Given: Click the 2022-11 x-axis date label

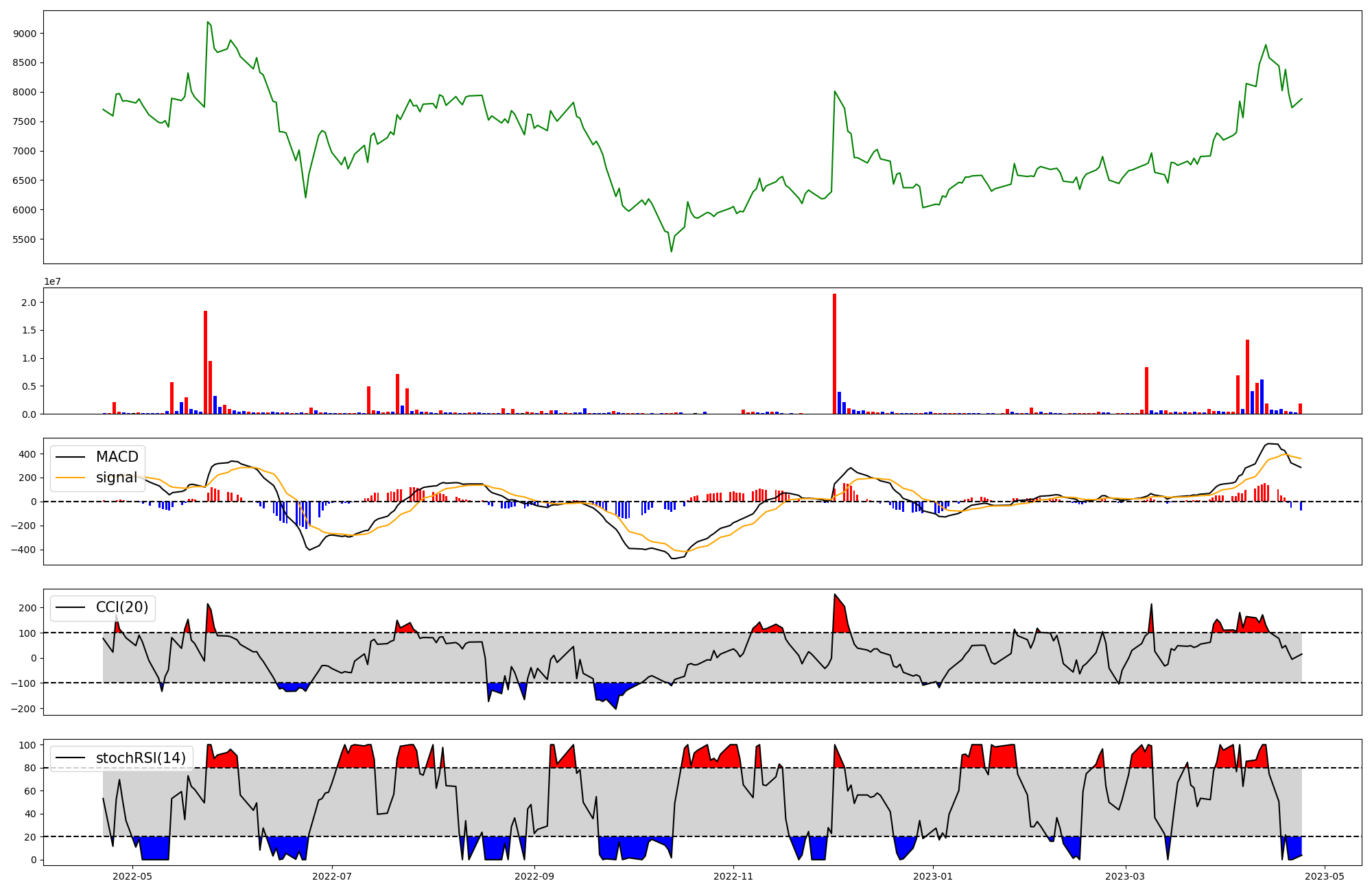Looking at the screenshot, I should [x=734, y=876].
